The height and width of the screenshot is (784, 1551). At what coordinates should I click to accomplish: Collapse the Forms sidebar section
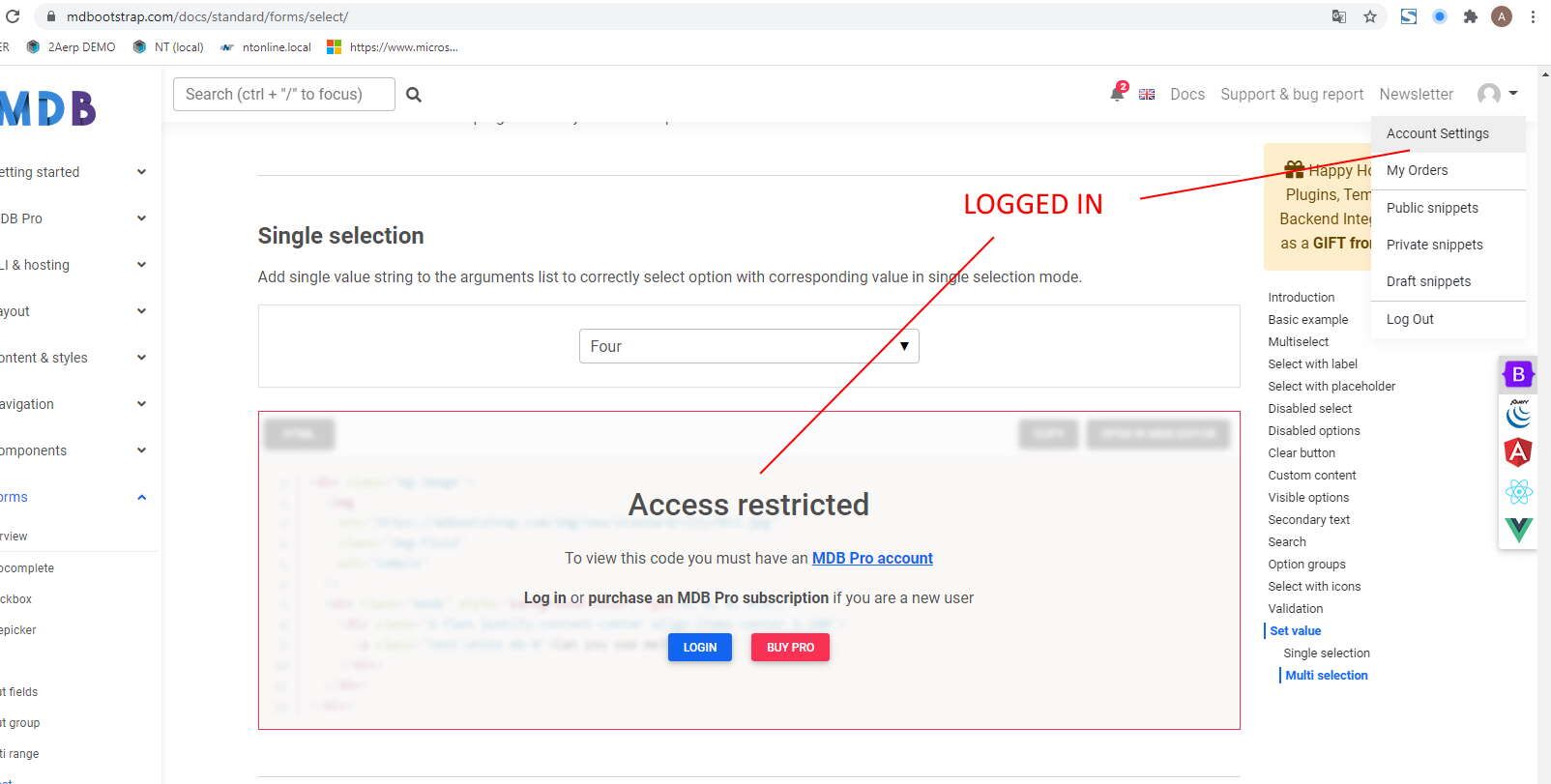(x=141, y=497)
